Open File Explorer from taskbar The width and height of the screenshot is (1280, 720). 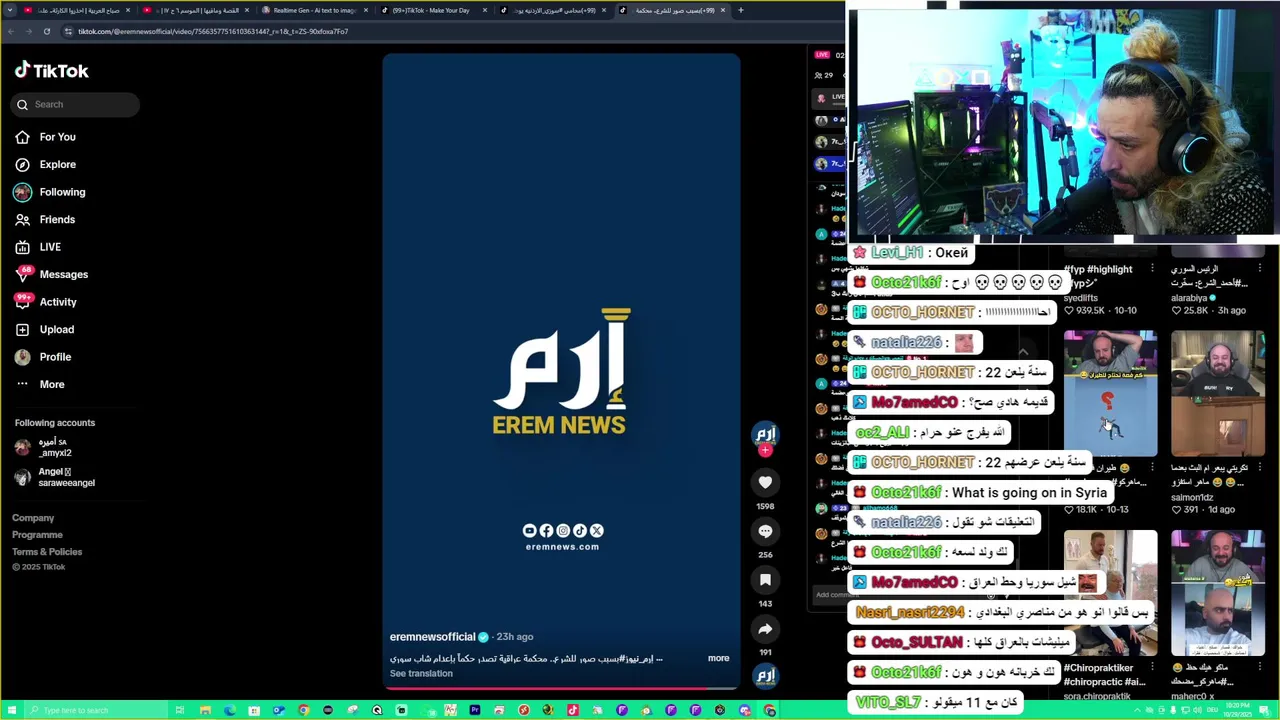coord(205,710)
